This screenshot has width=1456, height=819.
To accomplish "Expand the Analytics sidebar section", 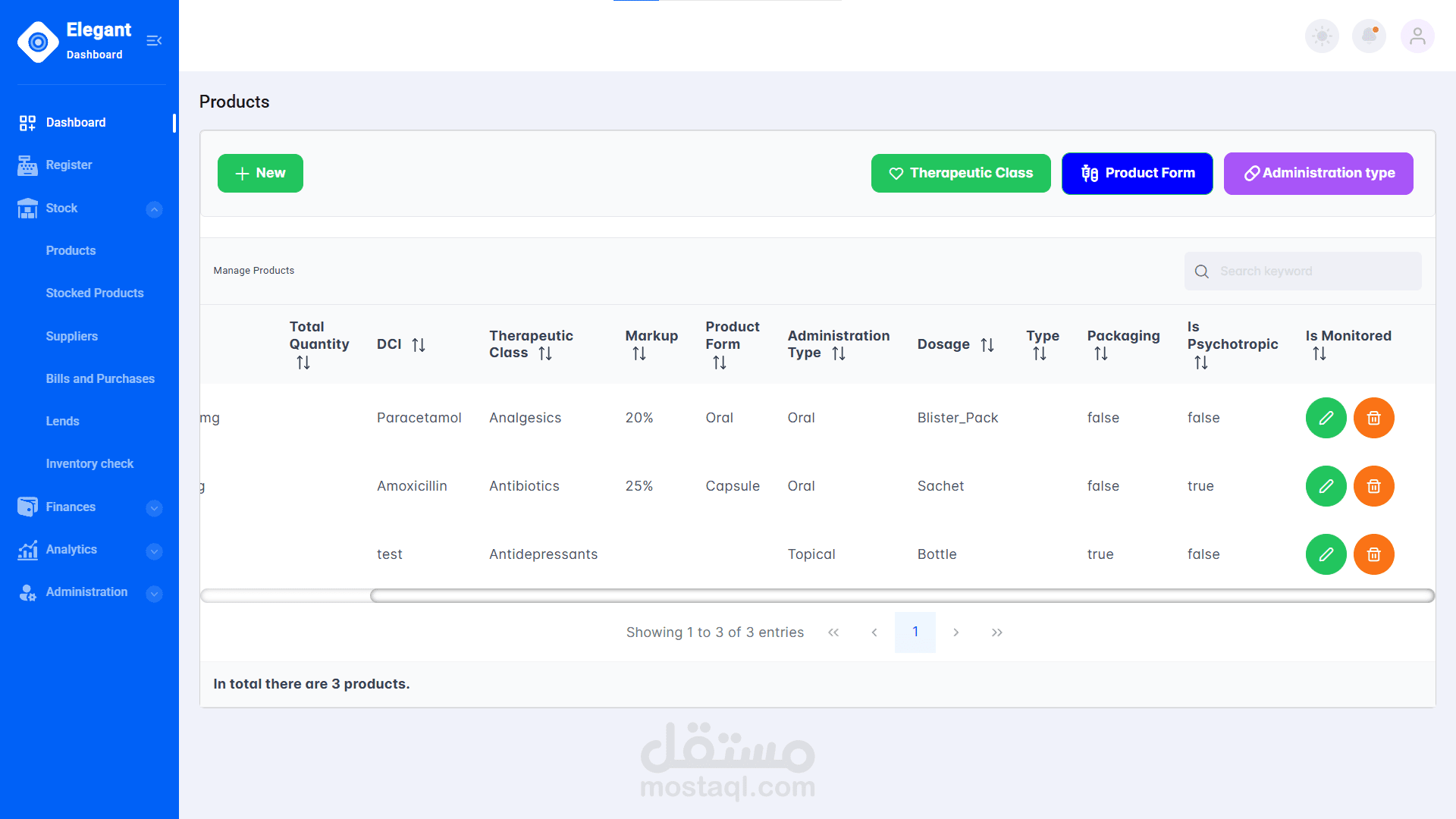I will click(x=154, y=551).
